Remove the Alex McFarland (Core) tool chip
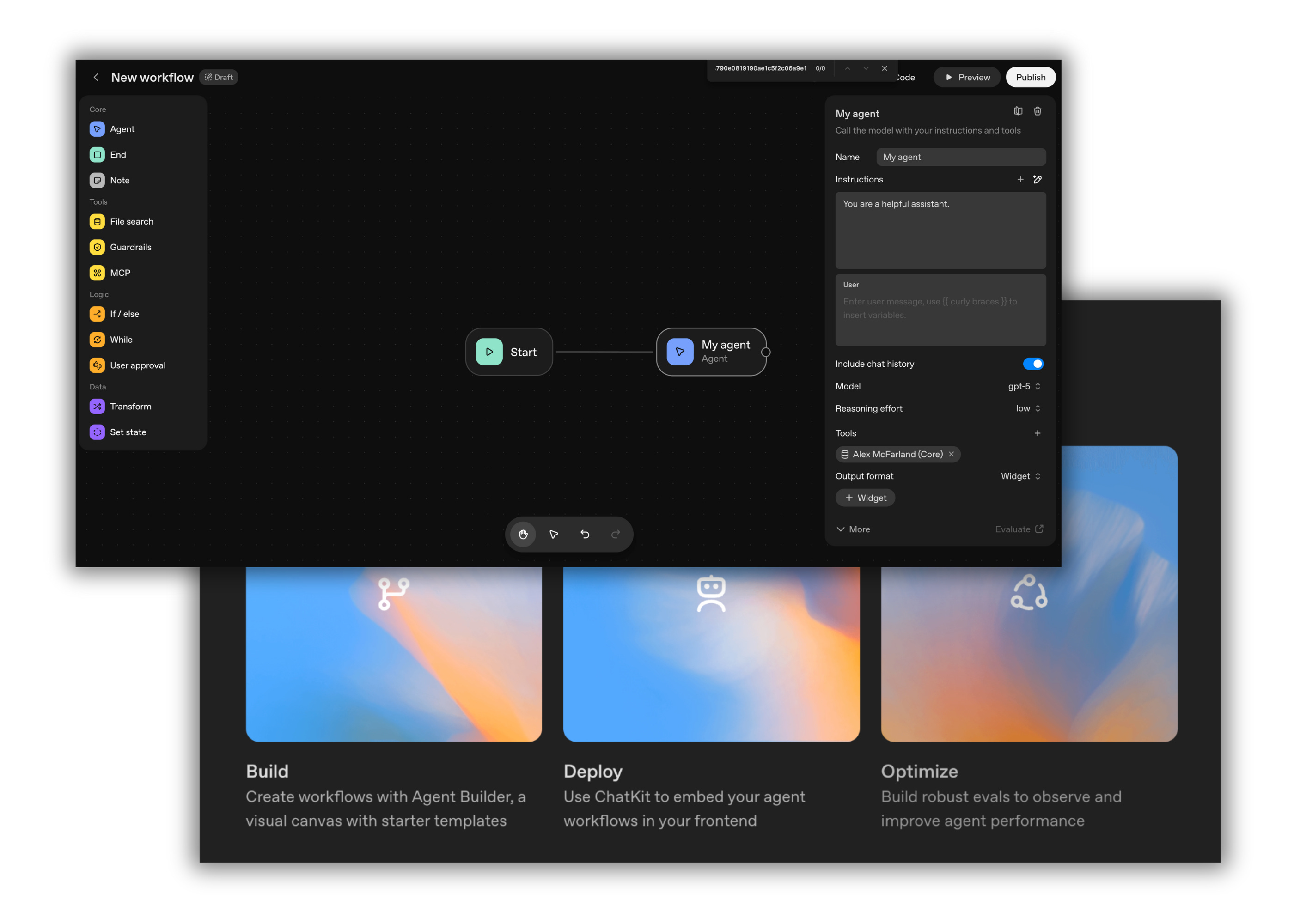Image resolution: width=1294 pixels, height=924 pixels. [x=951, y=454]
